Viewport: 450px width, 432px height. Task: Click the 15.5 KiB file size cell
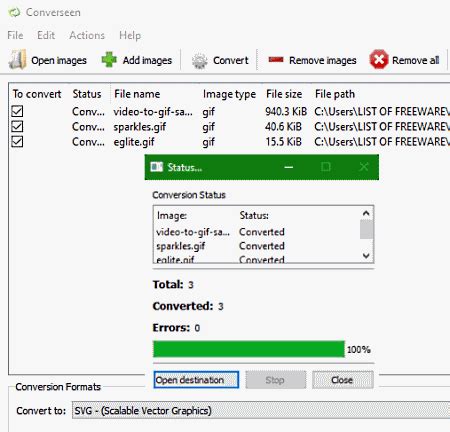coord(283,142)
